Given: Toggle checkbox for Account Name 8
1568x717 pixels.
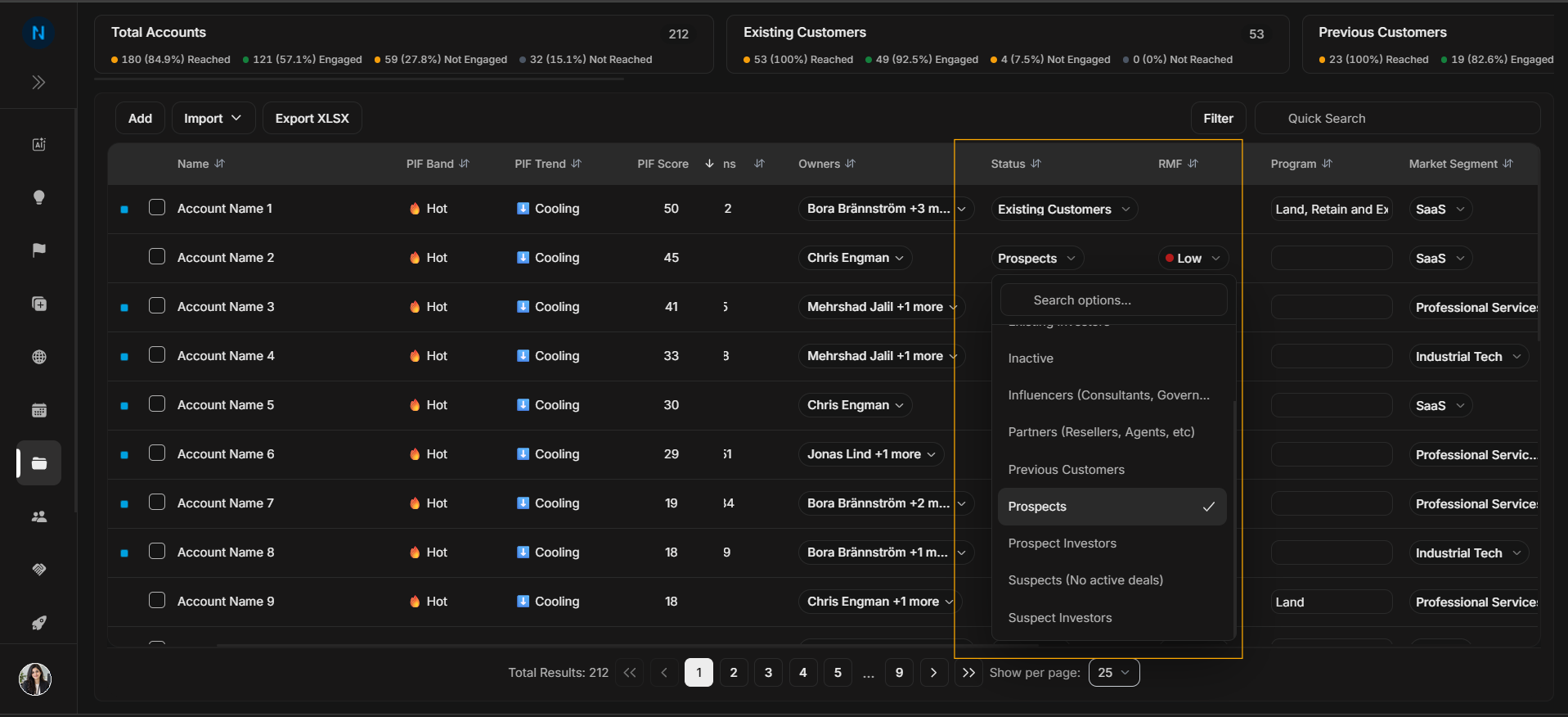Looking at the screenshot, I should click(157, 552).
